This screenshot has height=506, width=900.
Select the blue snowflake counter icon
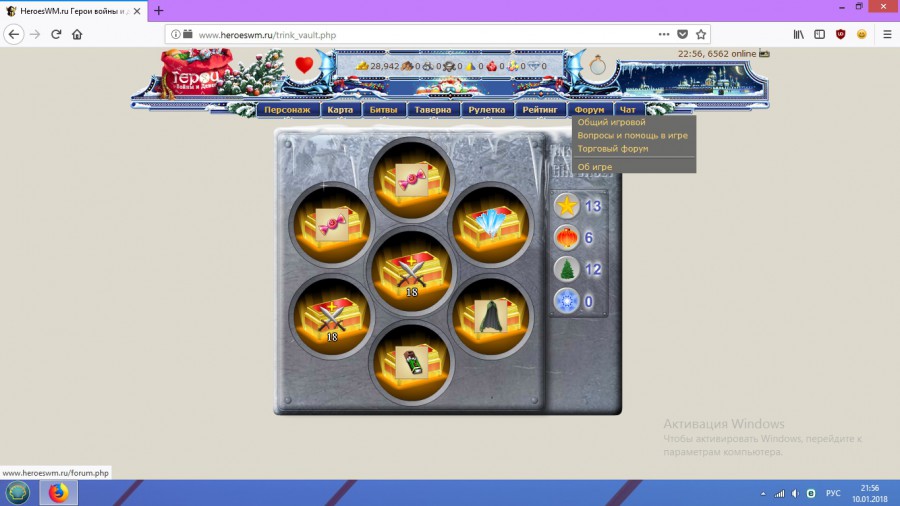(567, 301)
